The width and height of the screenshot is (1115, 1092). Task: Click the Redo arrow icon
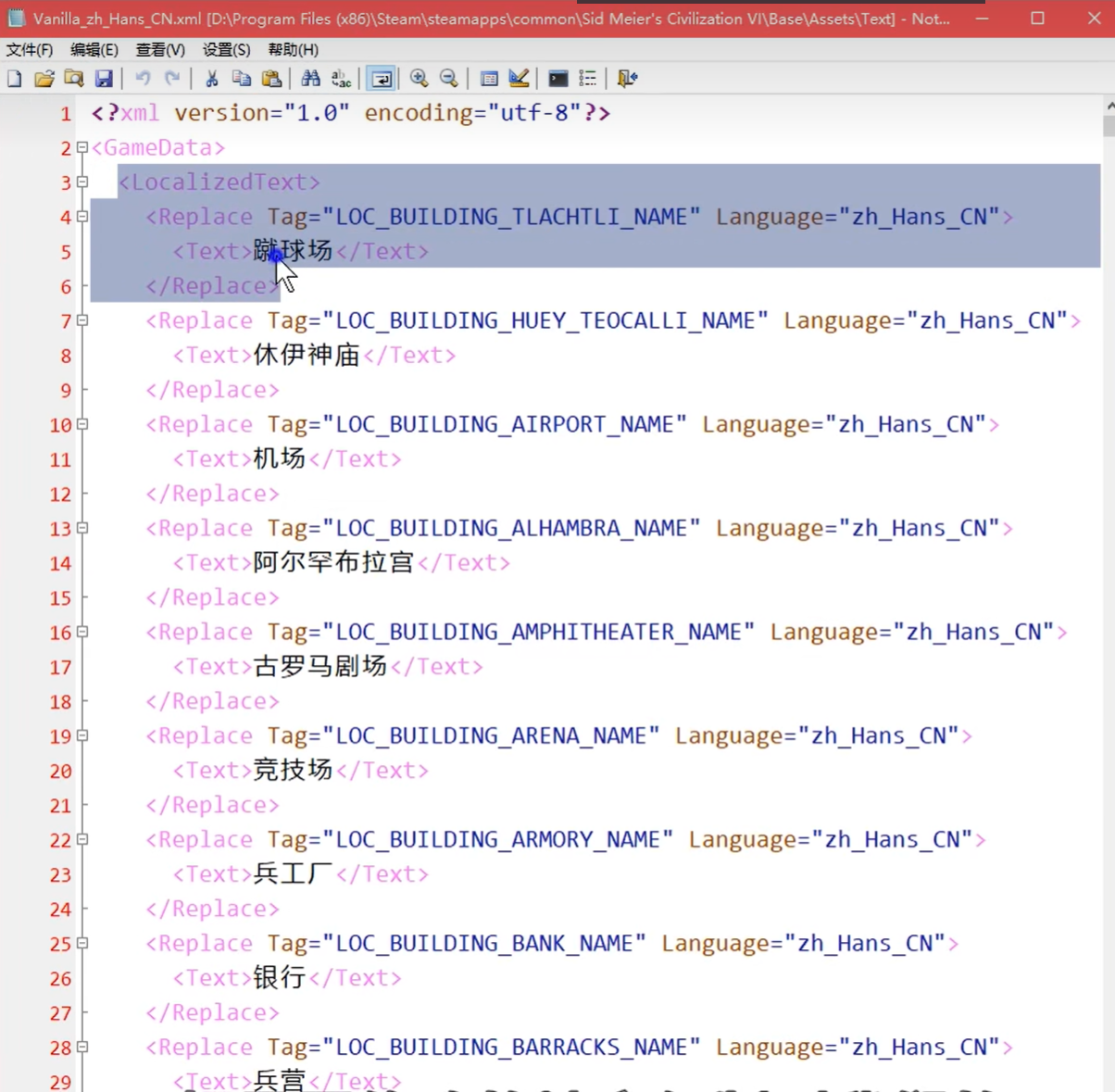(x=172, y=79)
